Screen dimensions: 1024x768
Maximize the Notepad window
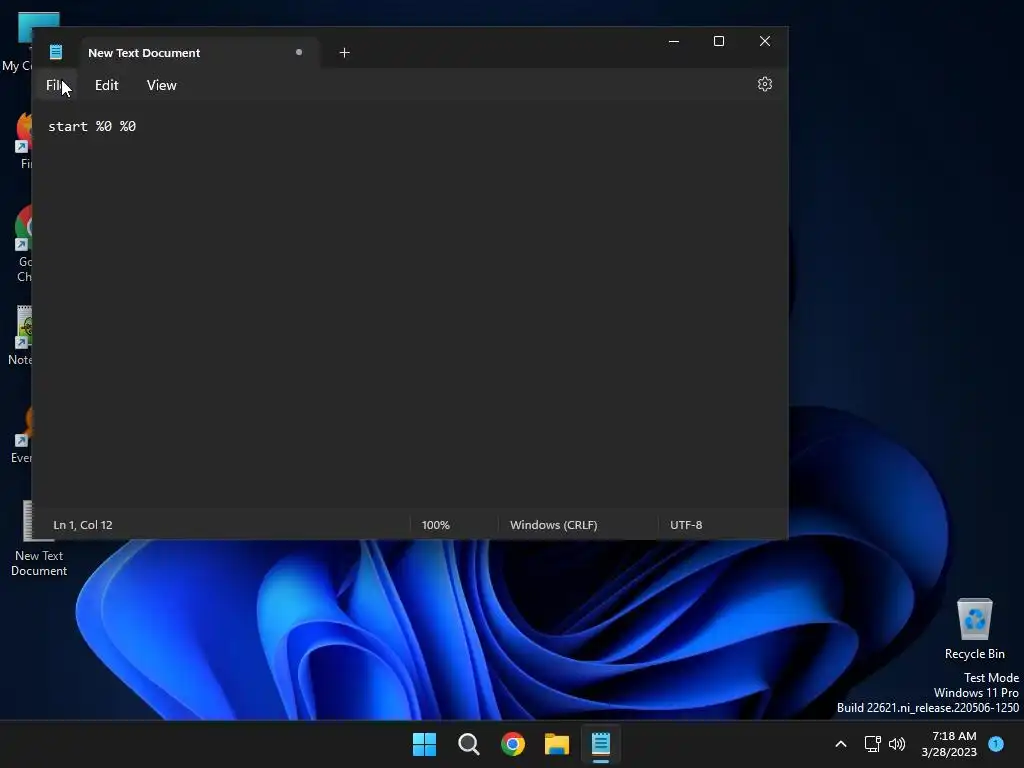(x=719, y=41)
